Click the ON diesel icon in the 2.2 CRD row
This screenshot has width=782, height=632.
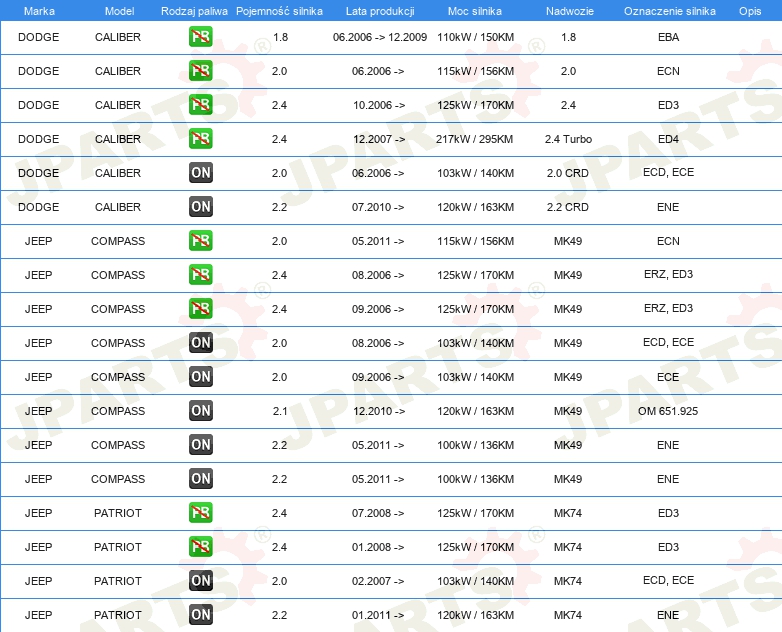tap(200, 207)
